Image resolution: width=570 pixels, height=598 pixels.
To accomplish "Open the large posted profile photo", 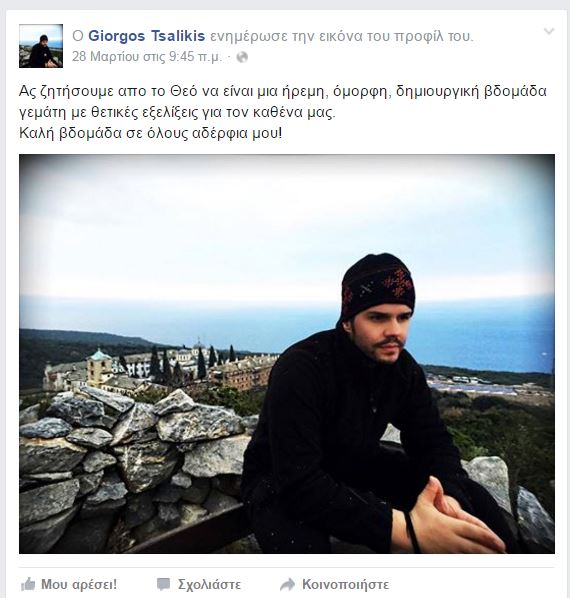I will tap(287, 354).
